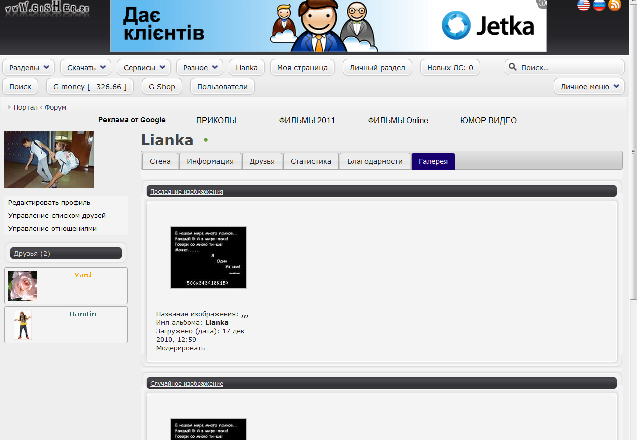Open the pink rose friend avatar
The width and height of the screenshot is (637, 440).
pos(23,286)
